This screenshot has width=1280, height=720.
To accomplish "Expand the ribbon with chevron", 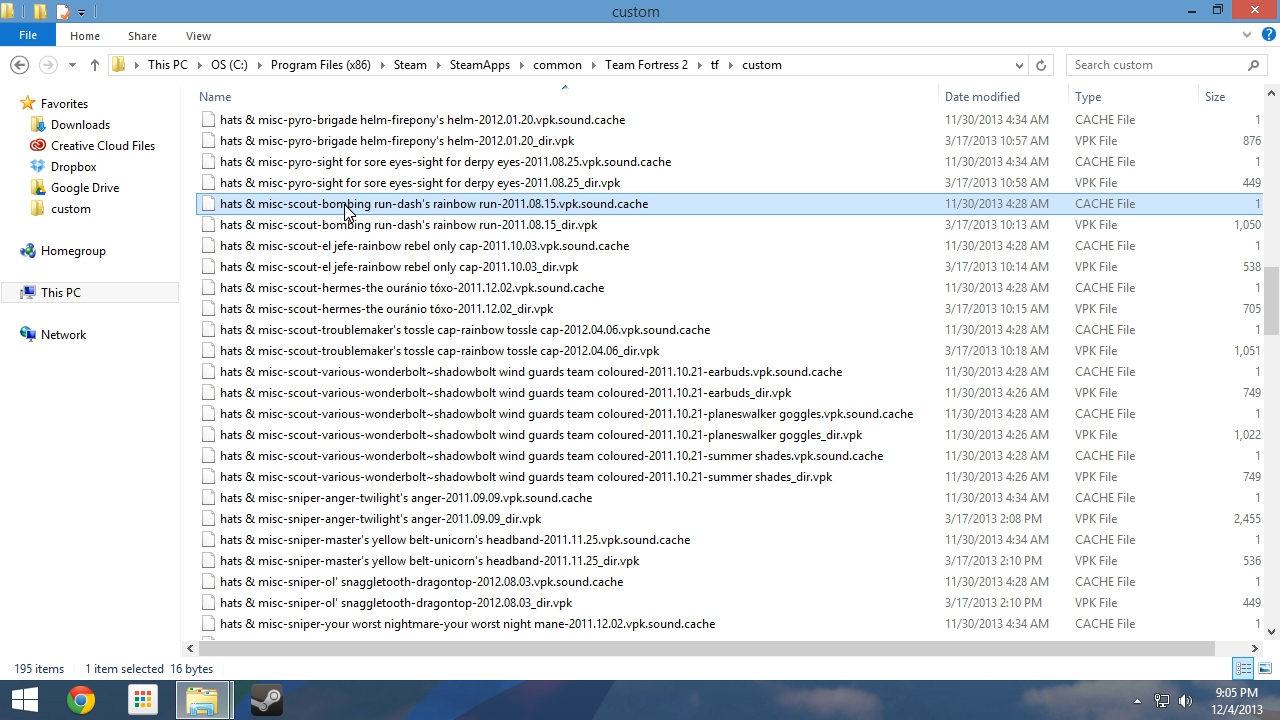I will [1247, 35].
